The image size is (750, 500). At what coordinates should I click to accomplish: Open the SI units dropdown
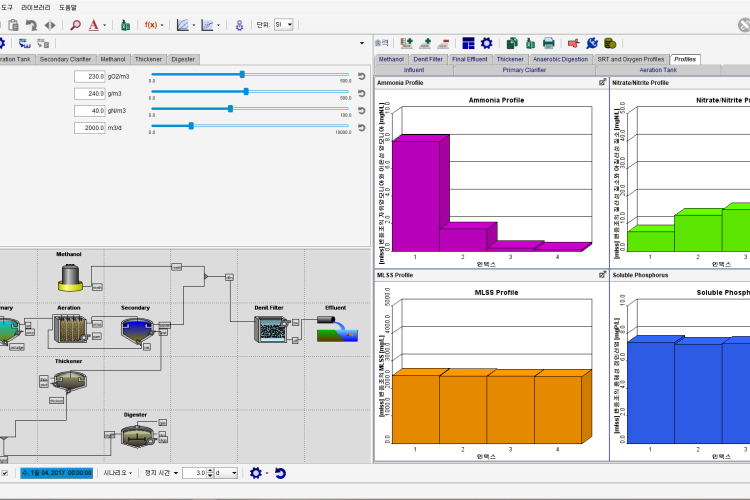pyautogui.click(x=284, y=24)
